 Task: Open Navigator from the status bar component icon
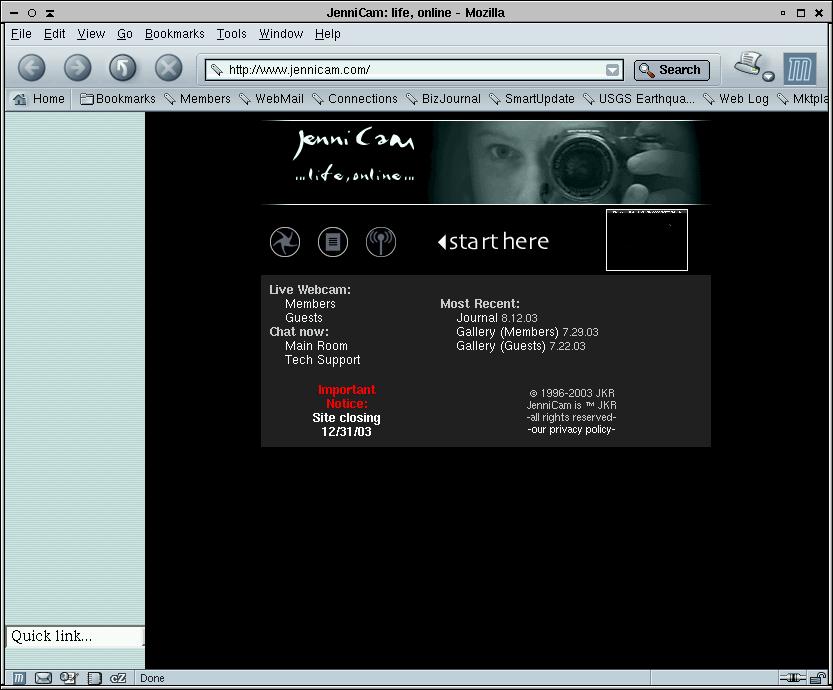19,678
